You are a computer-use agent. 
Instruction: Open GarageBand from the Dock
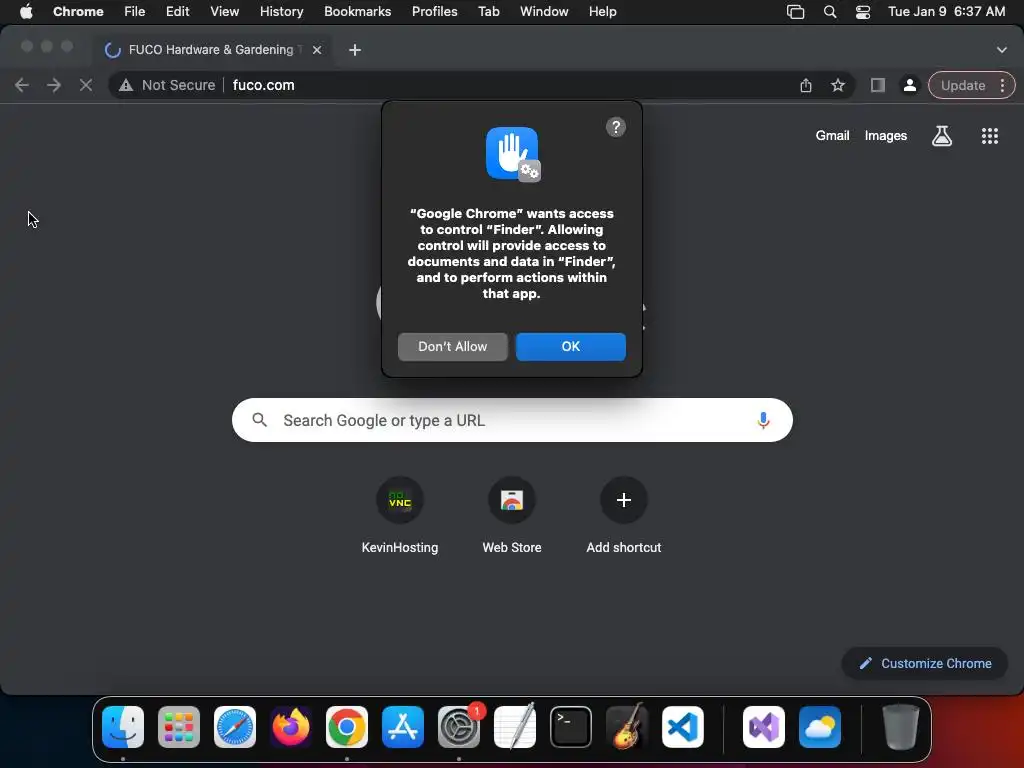coord(627,727)
